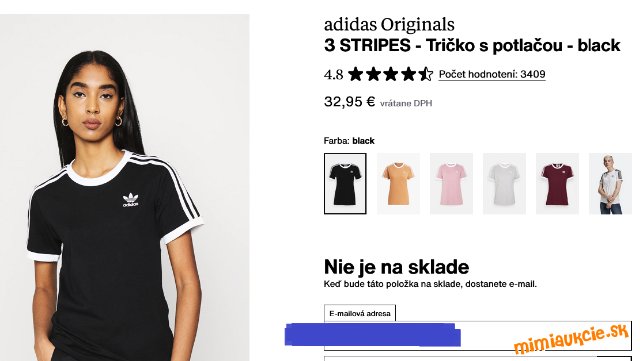Choose the orange t-shirt color variant

click(398, 183)
